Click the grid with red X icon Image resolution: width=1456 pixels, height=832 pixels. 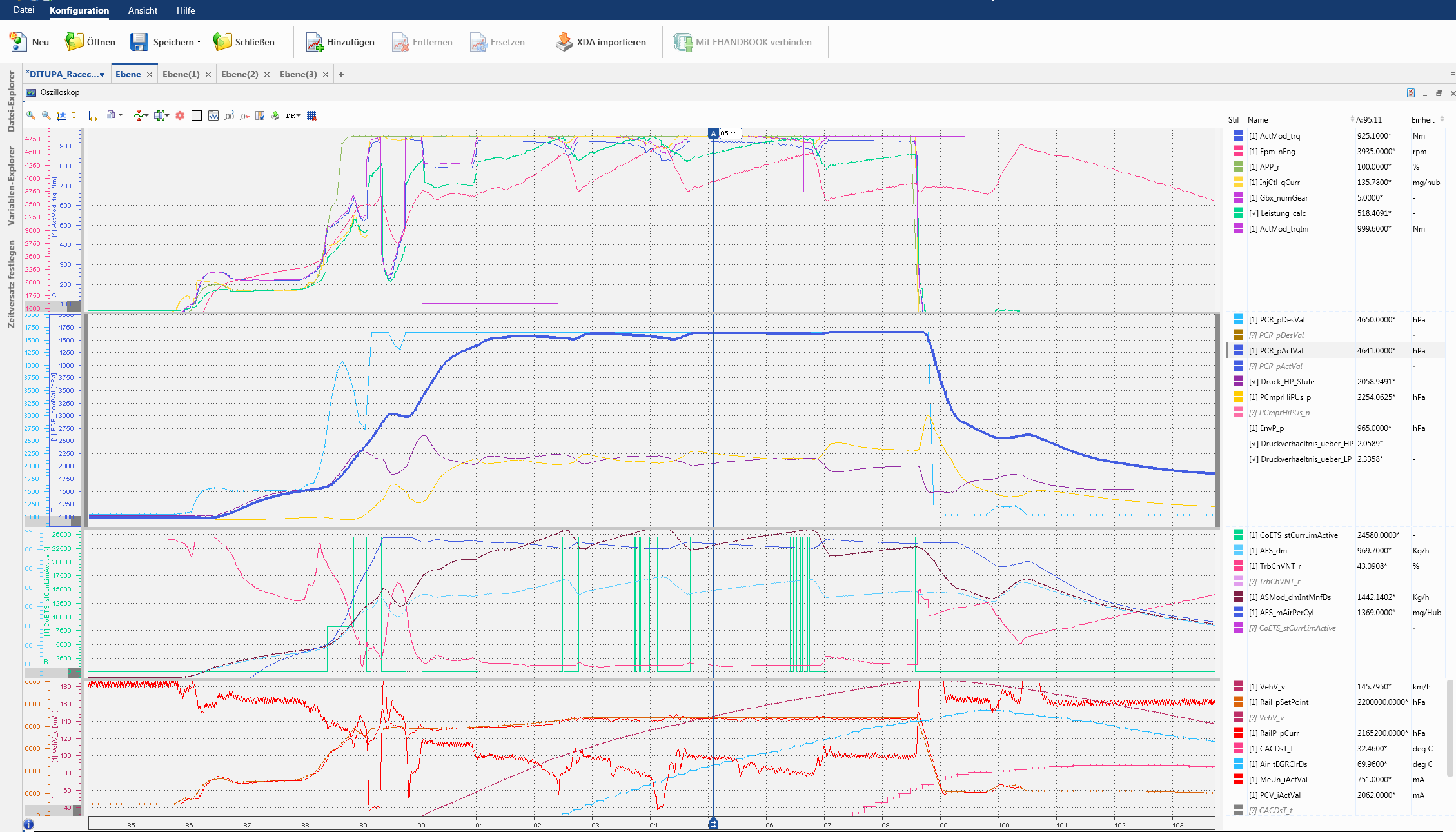311,115
